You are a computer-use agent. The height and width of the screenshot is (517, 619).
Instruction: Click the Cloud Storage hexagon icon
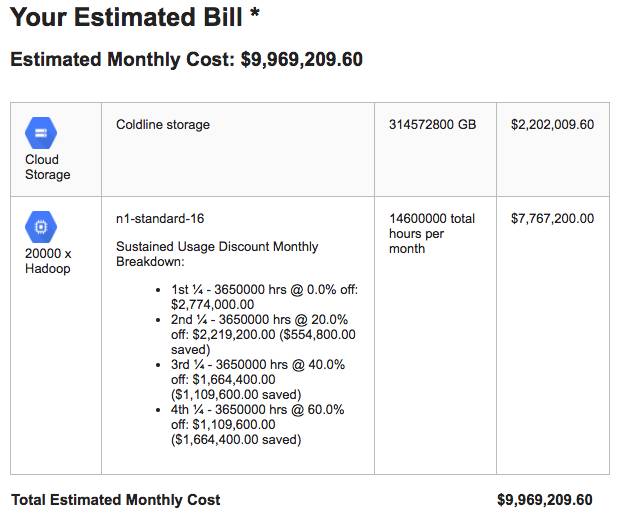41,133
